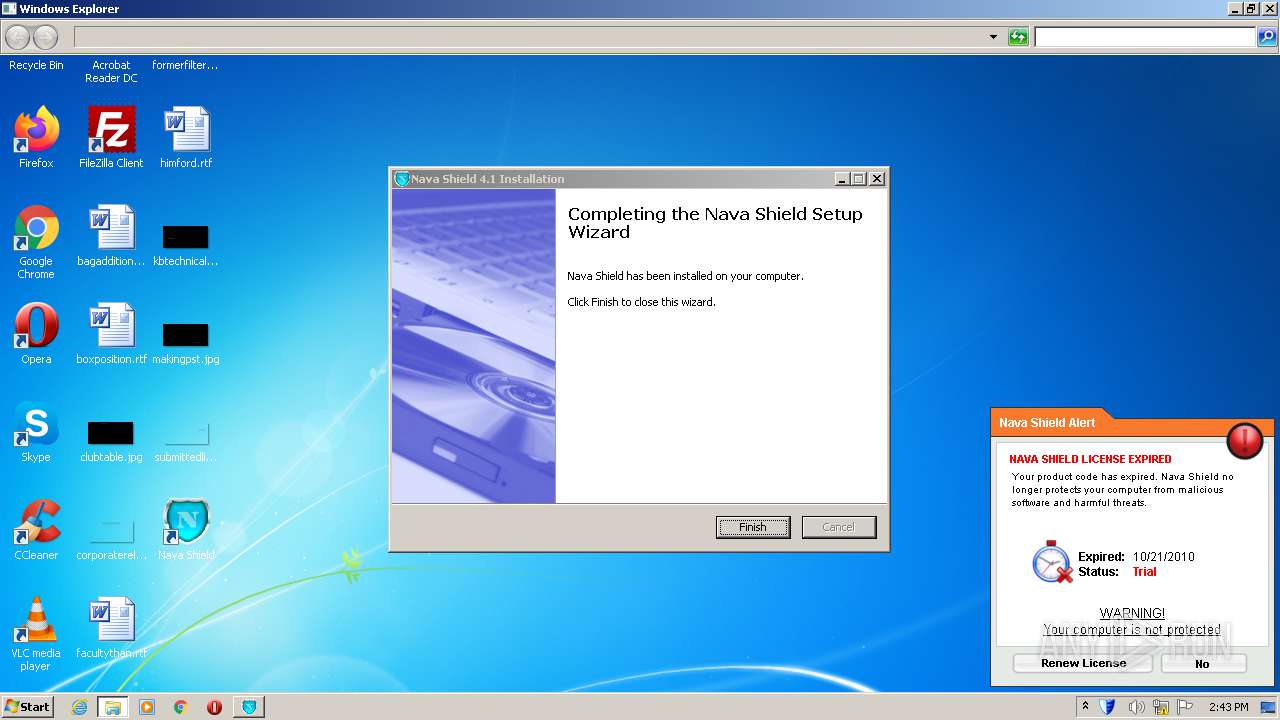Click No in Nava Shield Alert

(1203, 663)
